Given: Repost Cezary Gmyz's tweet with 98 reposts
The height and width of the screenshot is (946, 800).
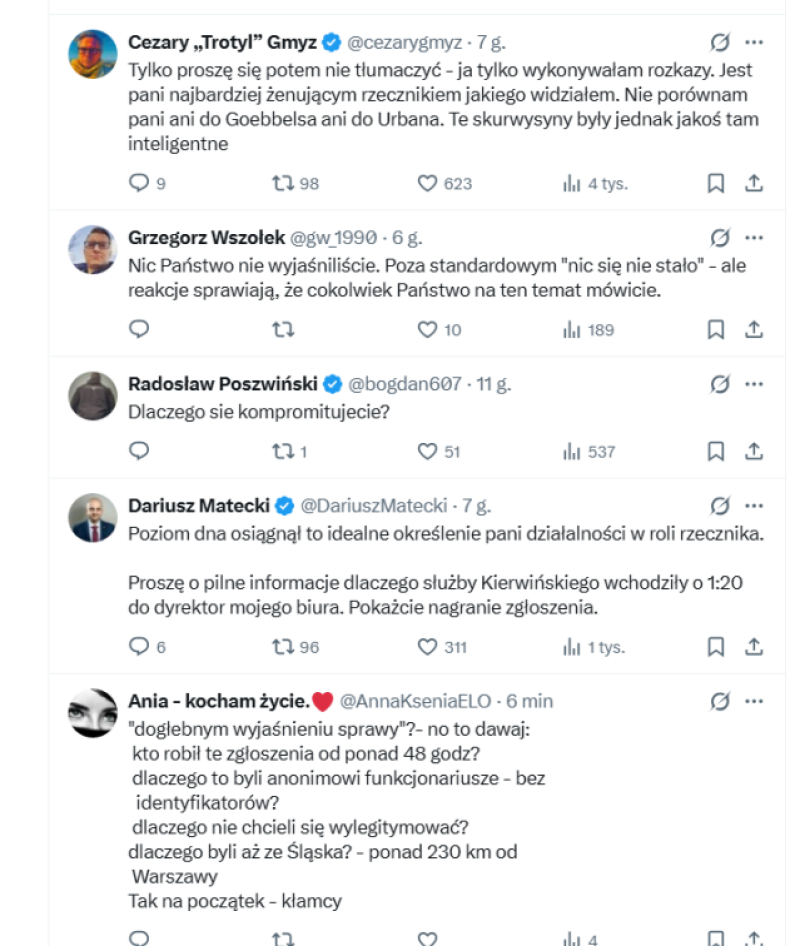Looking at the screenshot, I should pos(283,183).
